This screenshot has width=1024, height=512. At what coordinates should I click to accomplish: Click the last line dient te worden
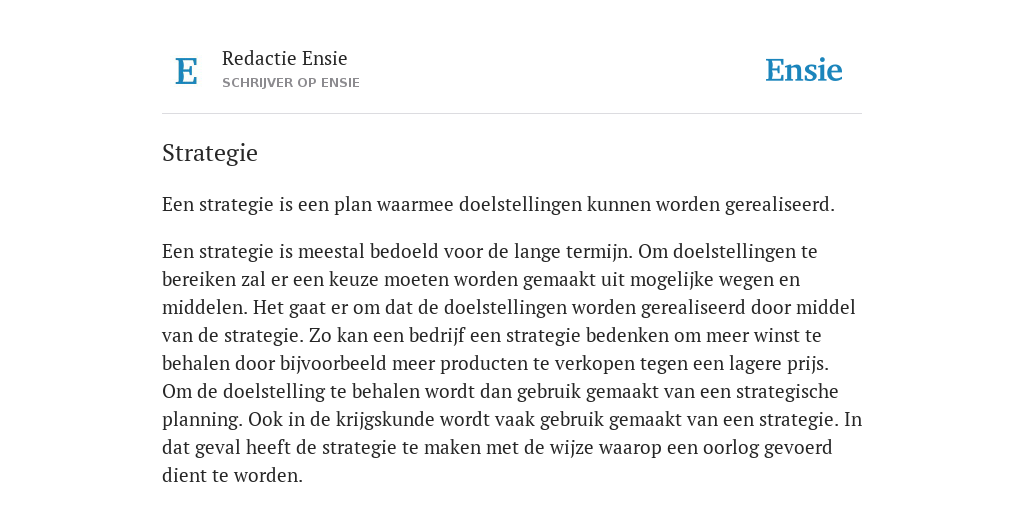pos(232,475)
